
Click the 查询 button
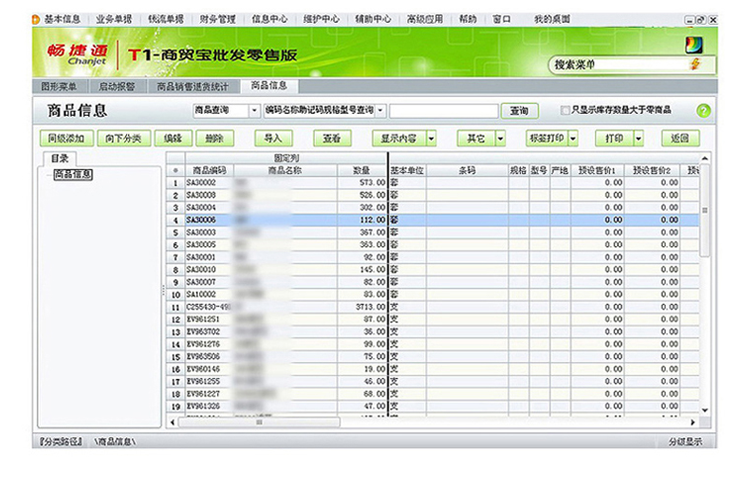pyautogui.click(x=519, y=111)
